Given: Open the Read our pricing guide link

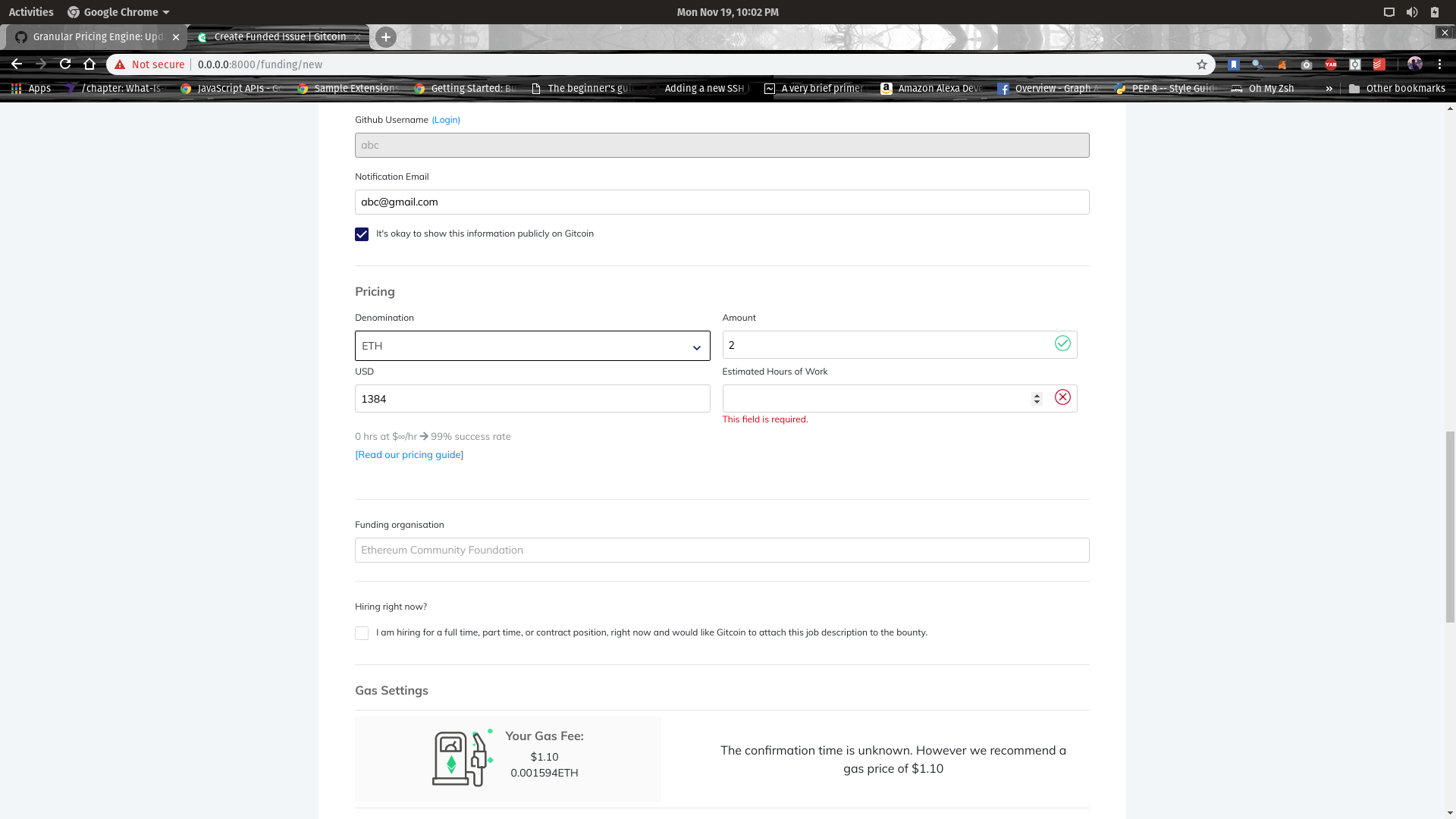Looking at the screenshot, I should 409,454.
